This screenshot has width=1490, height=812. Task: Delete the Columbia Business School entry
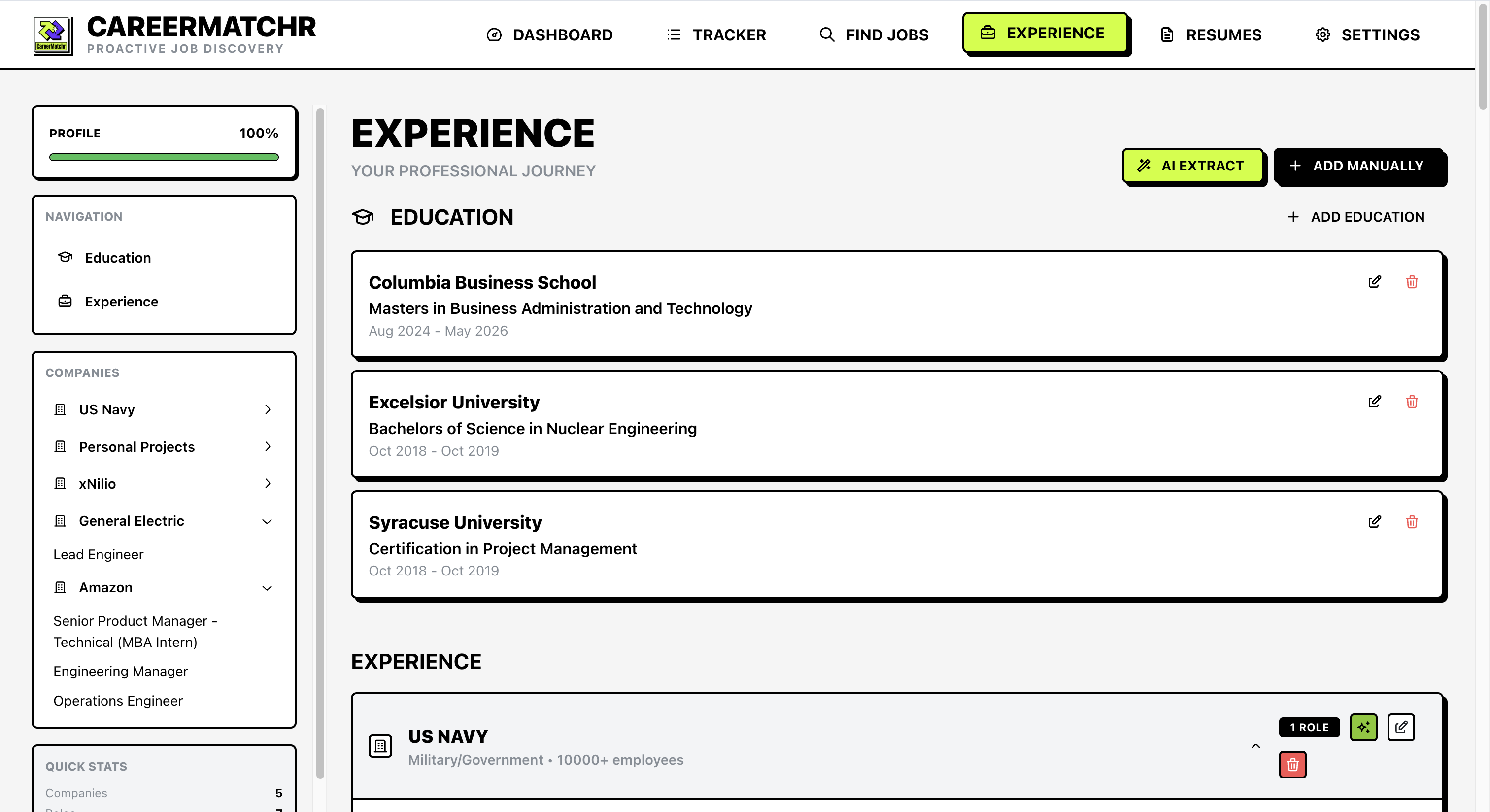pyautogui.click(x=1411, y=282)
